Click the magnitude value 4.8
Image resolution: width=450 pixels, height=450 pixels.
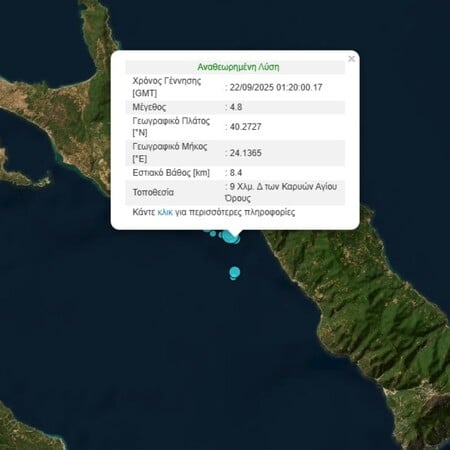236,107
